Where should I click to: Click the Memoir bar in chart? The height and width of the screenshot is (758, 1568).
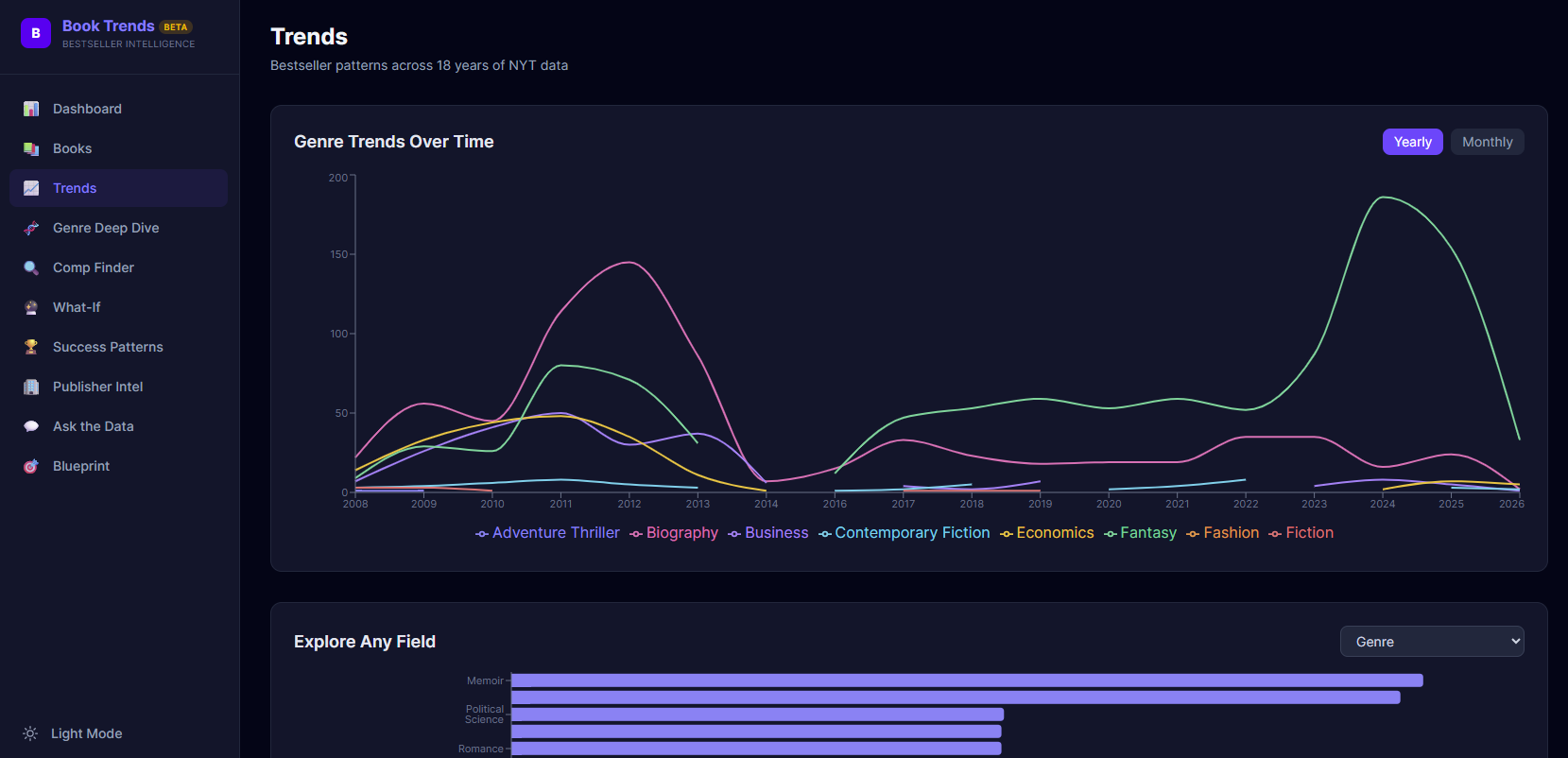(x=967, y=680)
